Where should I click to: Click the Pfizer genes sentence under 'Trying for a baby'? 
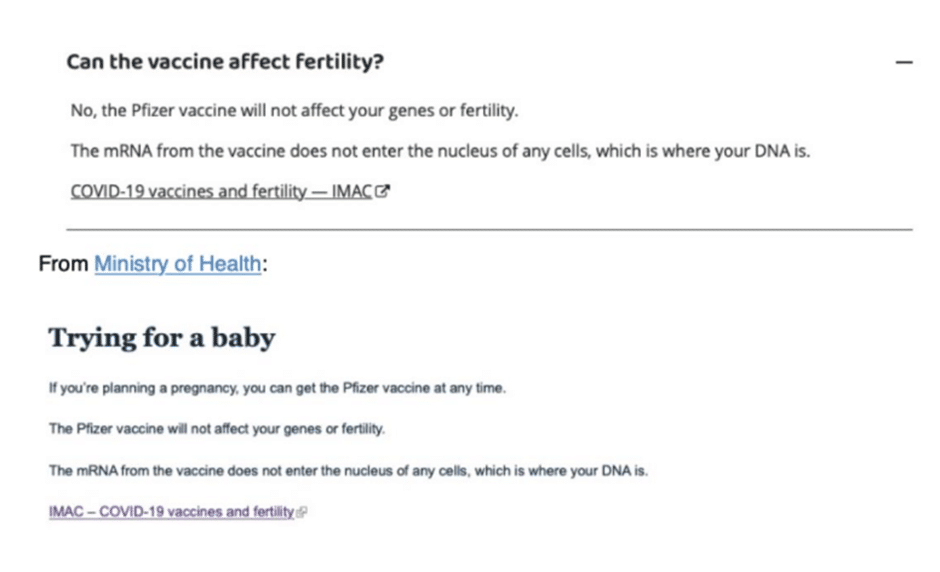217,429
